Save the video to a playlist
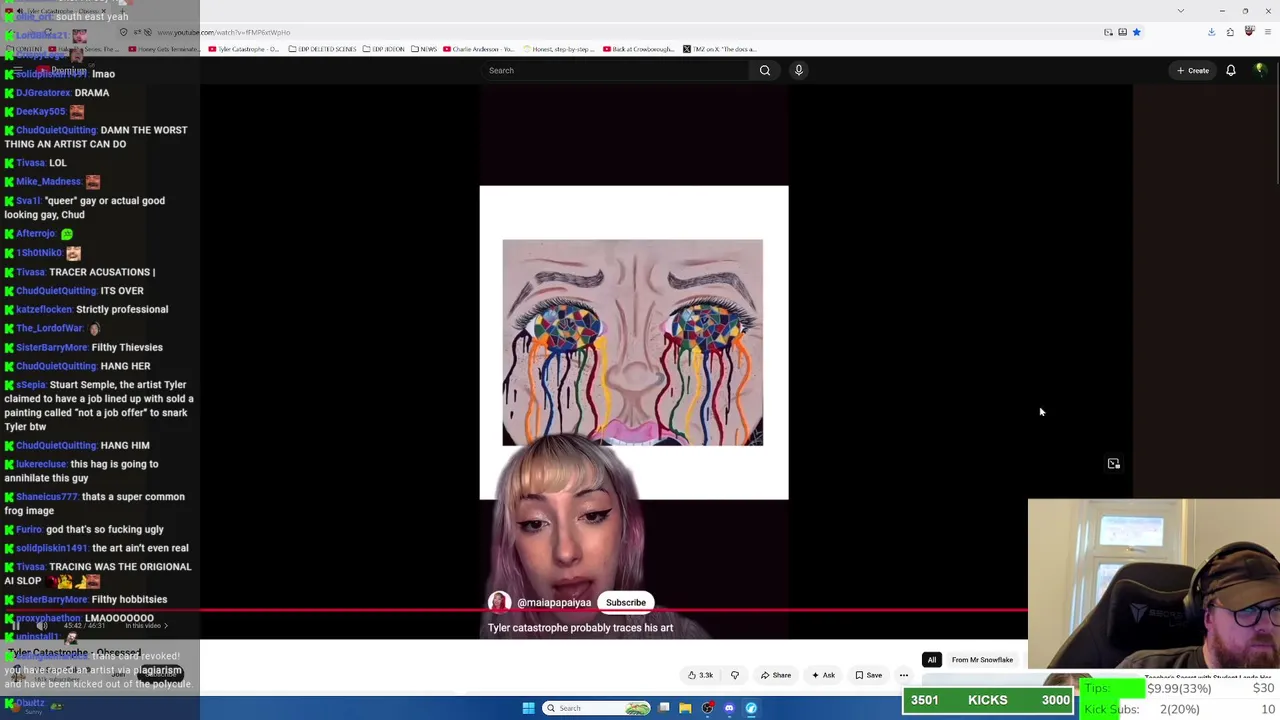Screen dimensions: 1280x720 pos(868,675)
